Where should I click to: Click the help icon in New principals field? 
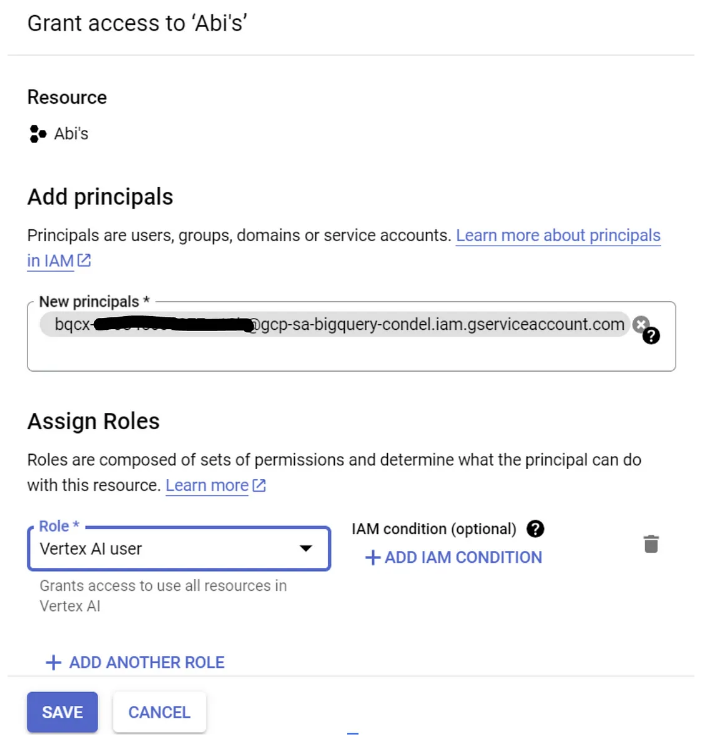[651, 336]
